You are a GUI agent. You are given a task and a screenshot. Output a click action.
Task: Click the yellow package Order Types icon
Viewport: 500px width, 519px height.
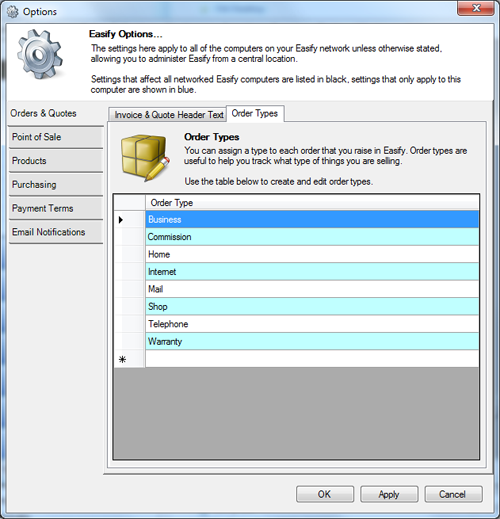tap(145, 157)
